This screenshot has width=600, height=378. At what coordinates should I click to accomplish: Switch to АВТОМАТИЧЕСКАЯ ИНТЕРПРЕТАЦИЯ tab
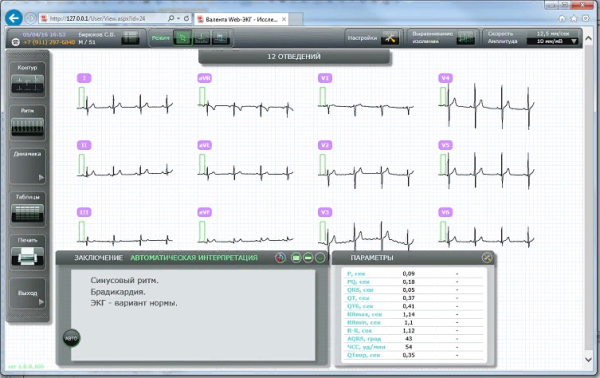194,258
